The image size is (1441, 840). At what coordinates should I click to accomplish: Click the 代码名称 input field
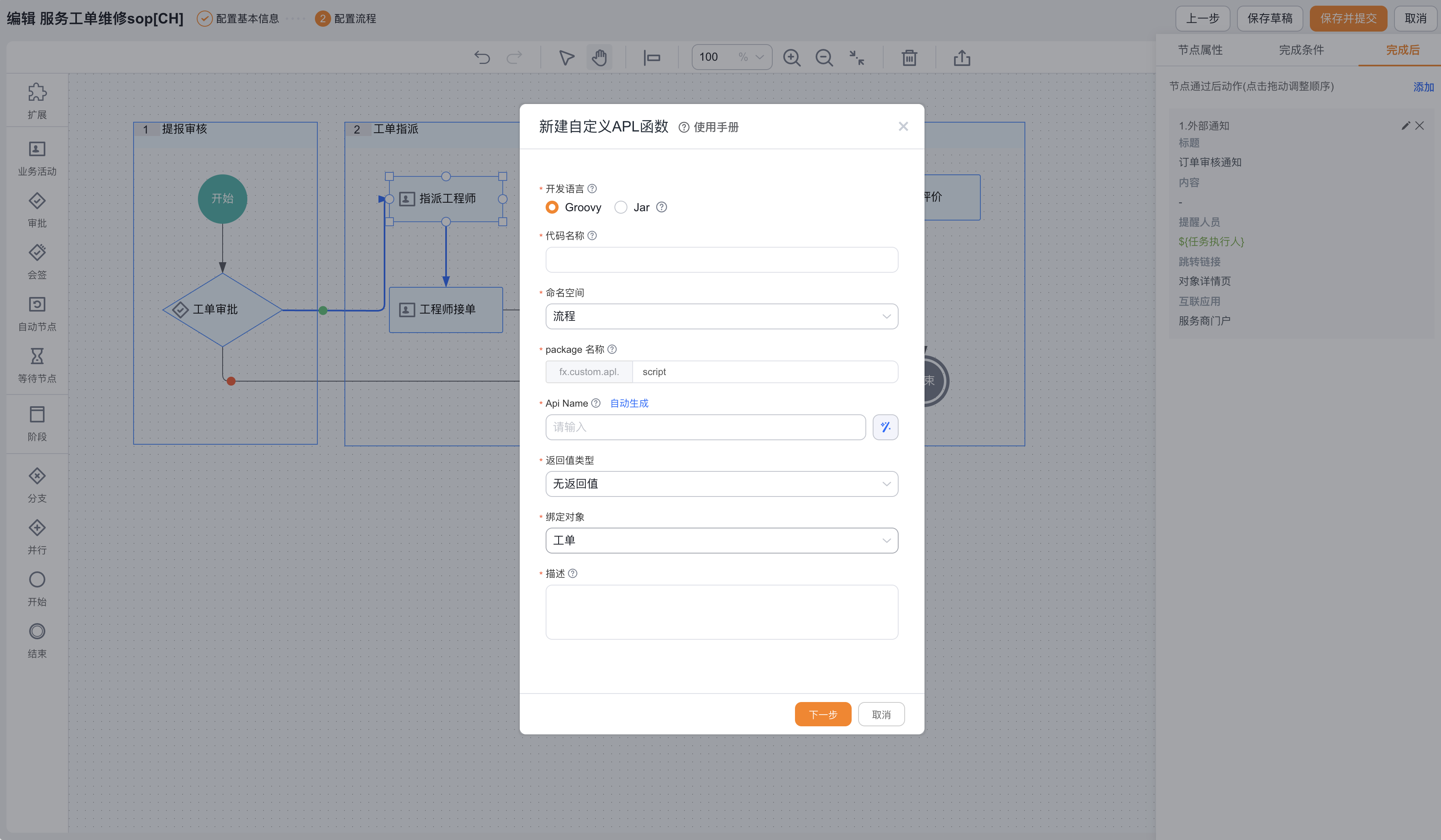(x=722, y=259)
